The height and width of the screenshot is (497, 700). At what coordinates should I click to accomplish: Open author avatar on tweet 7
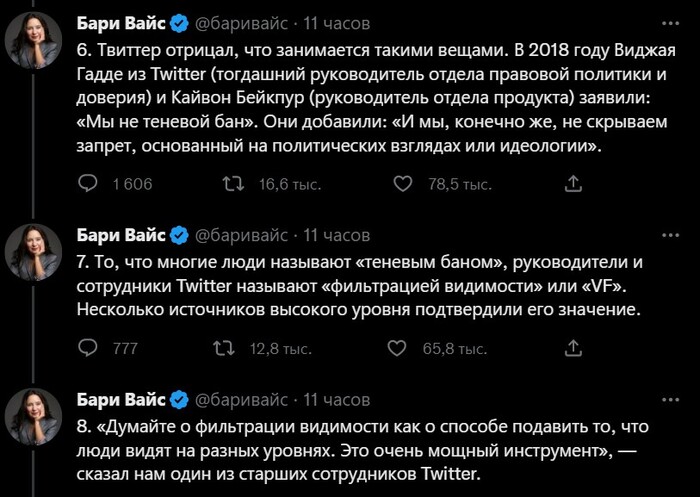pos(36,255)
